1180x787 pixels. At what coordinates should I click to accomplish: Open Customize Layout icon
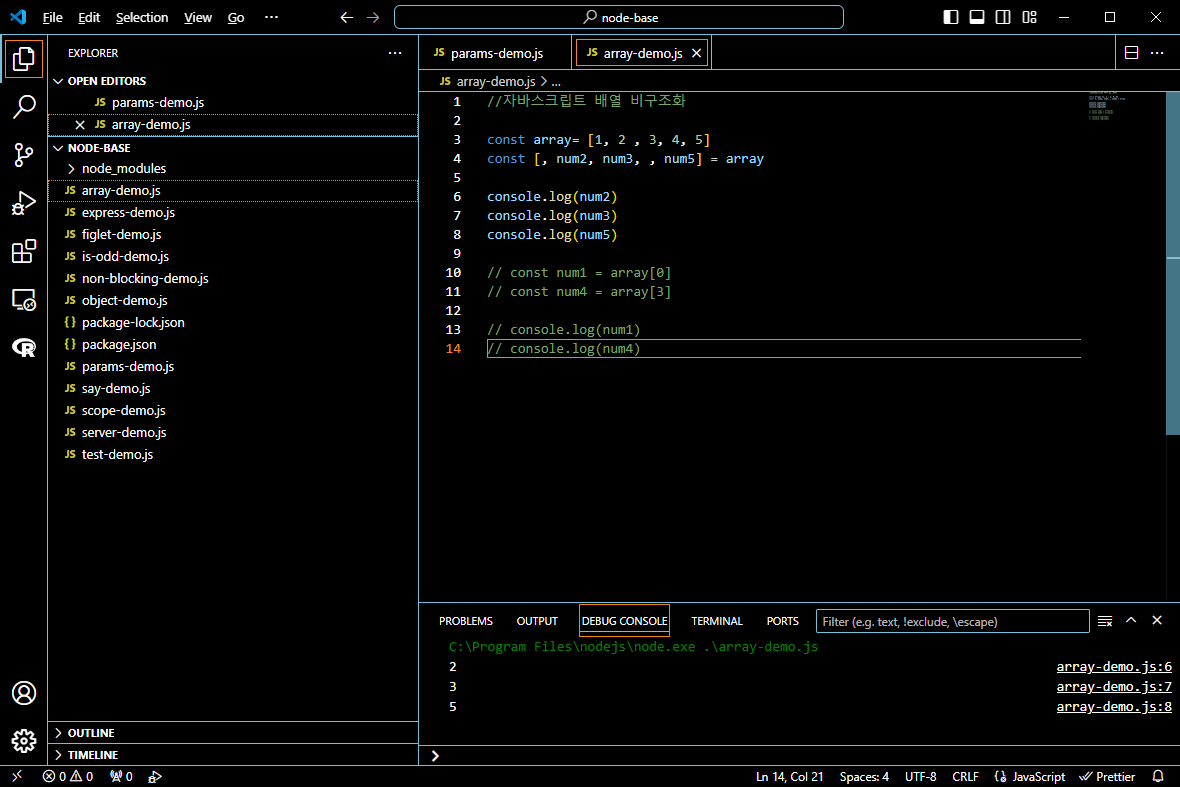(1029, 17)
